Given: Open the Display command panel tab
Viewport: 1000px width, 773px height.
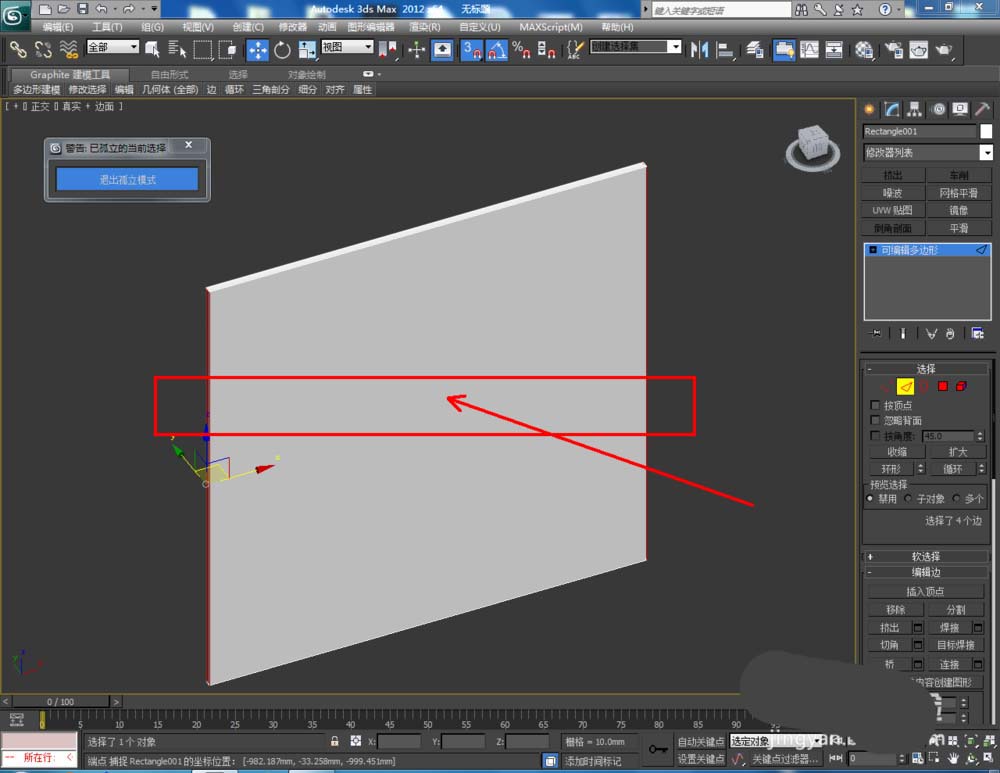Looking at the screenshot, I should [x=960, y=110].
